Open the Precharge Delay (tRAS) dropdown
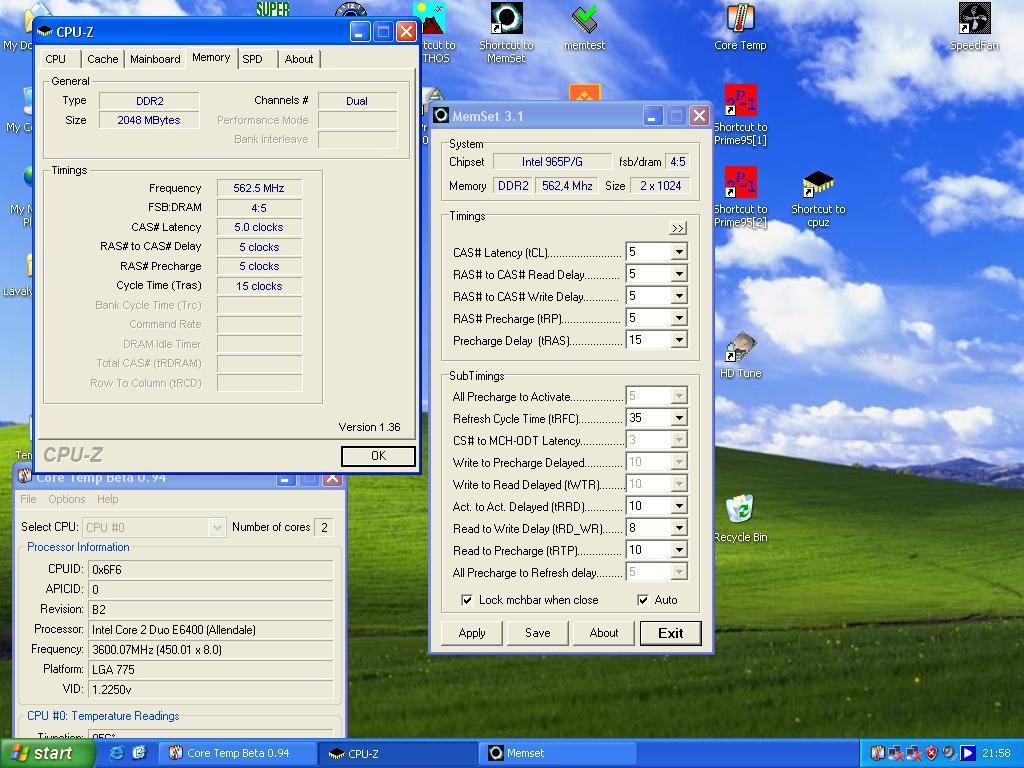The height and width of the screenshot is (768, 1024). (x=679, y=340)
